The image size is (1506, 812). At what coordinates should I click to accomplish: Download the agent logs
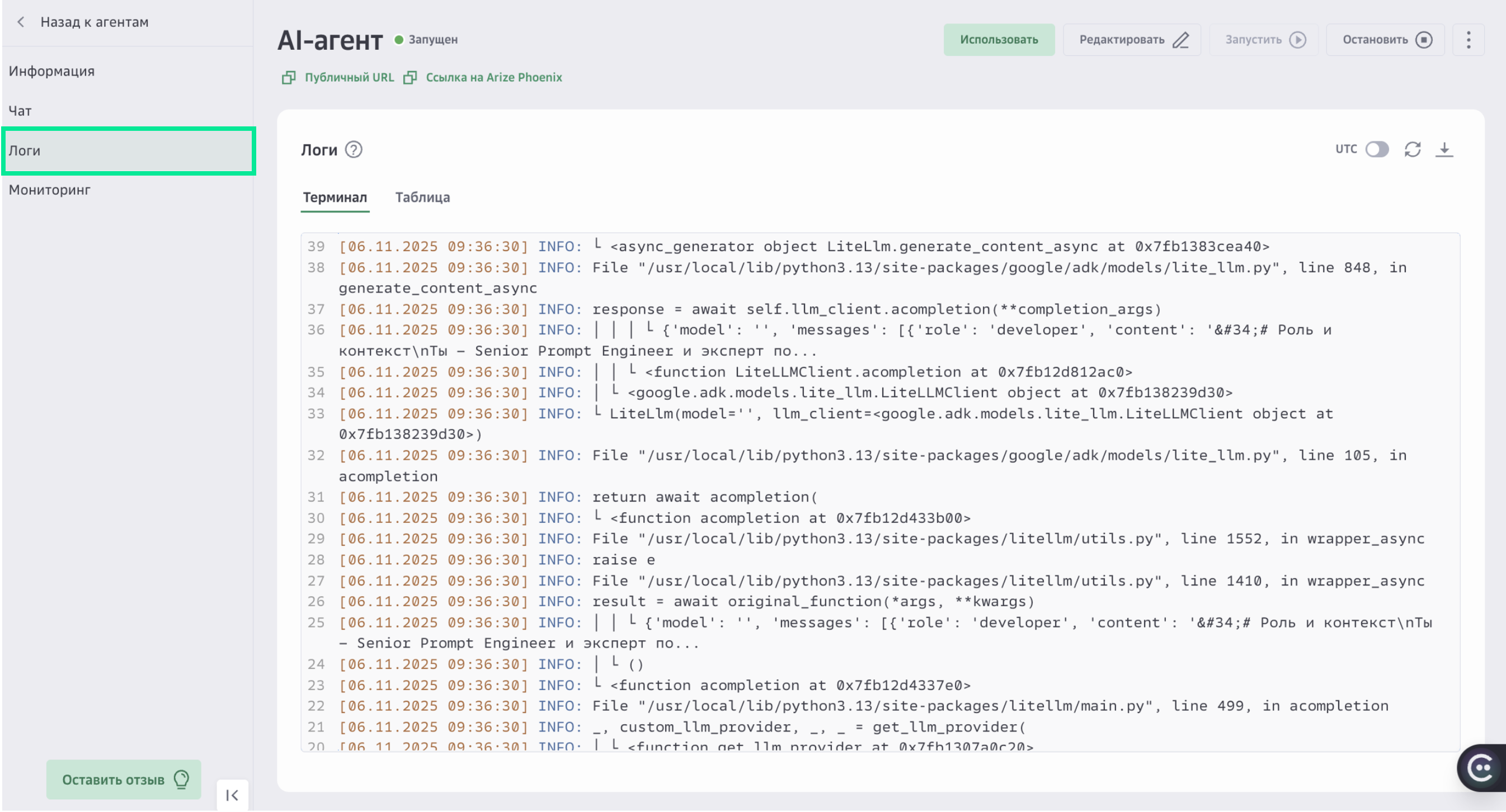pyautogui.click(x=1445, y=150)
